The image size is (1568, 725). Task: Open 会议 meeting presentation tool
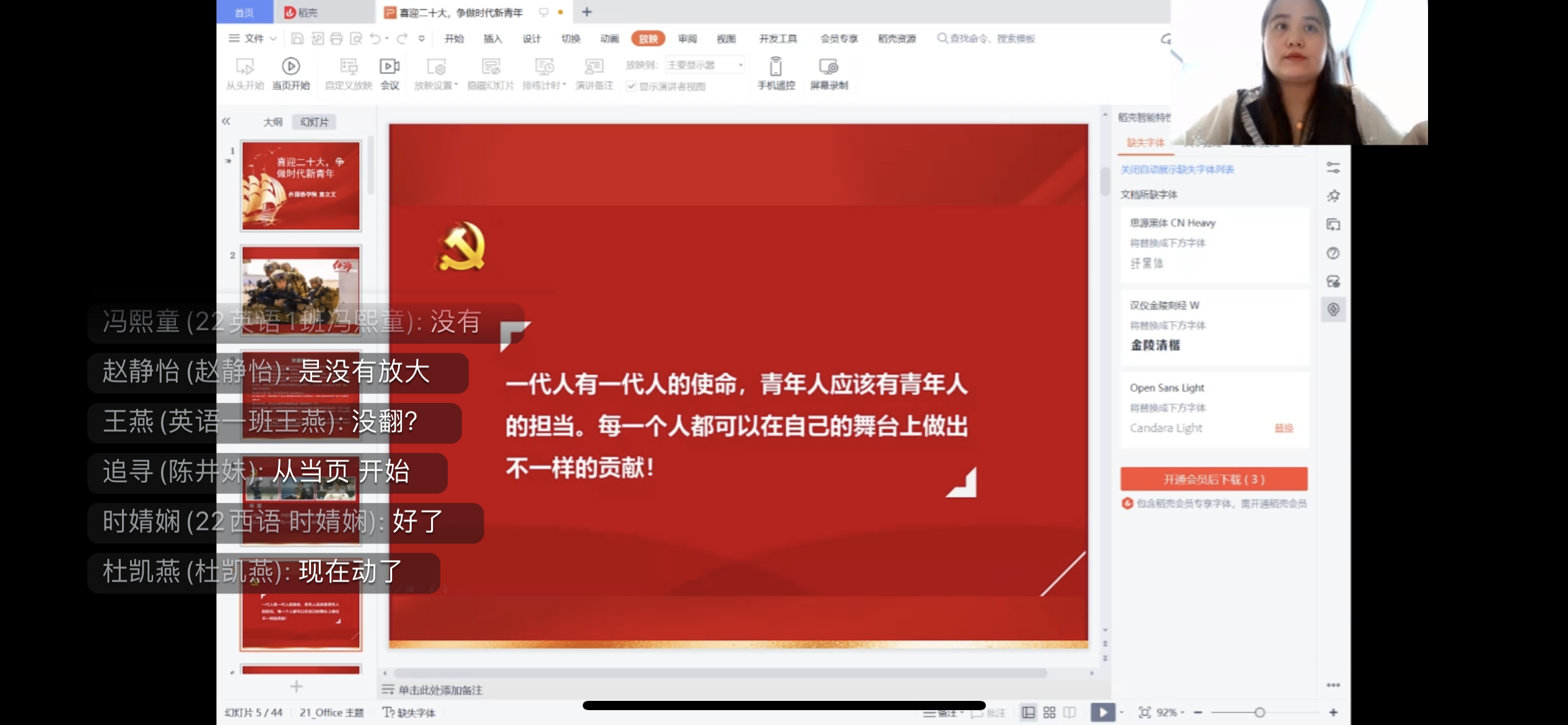[x=389, y=66]
